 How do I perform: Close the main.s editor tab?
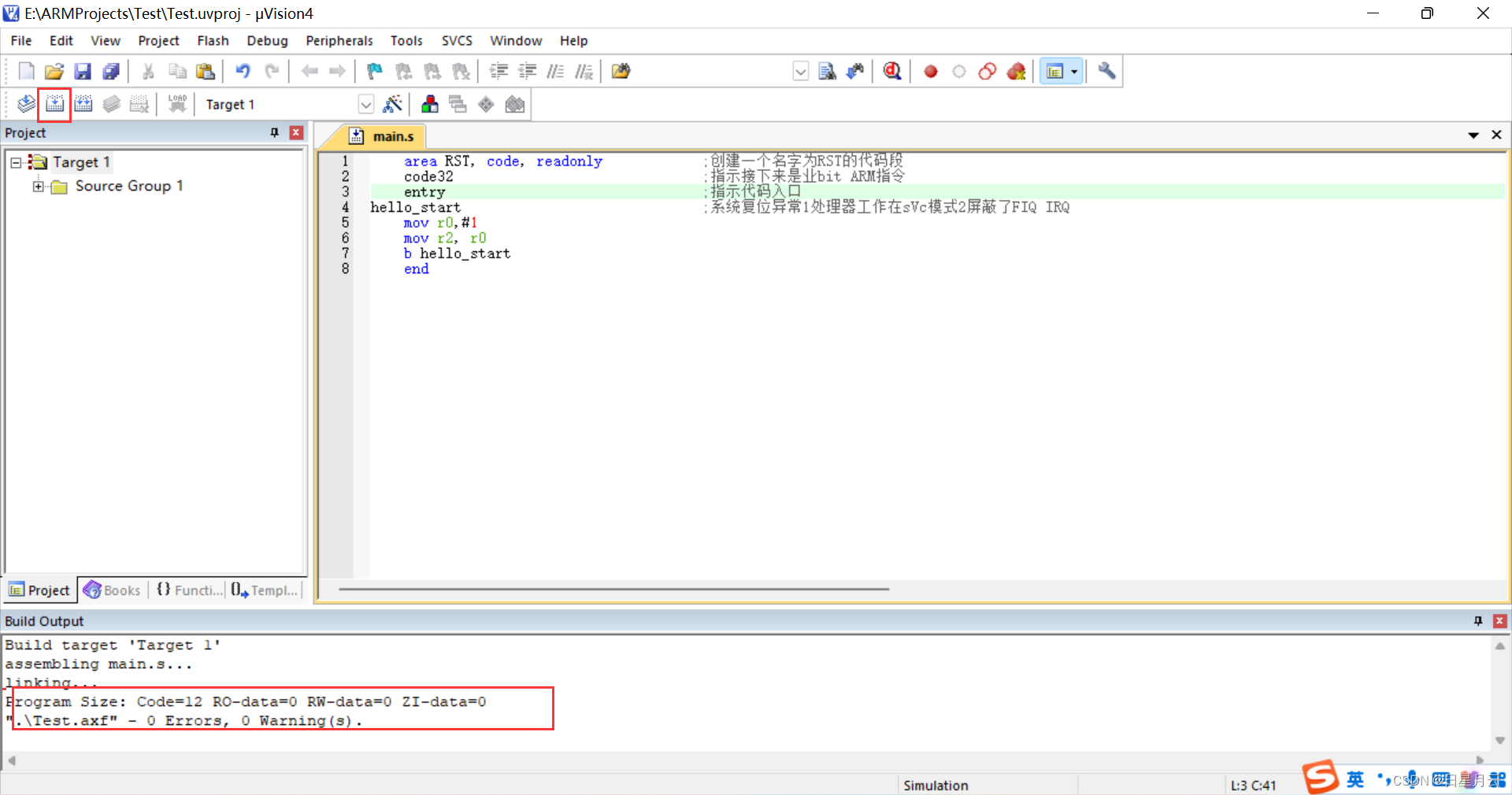click(x=1496, y=136)
